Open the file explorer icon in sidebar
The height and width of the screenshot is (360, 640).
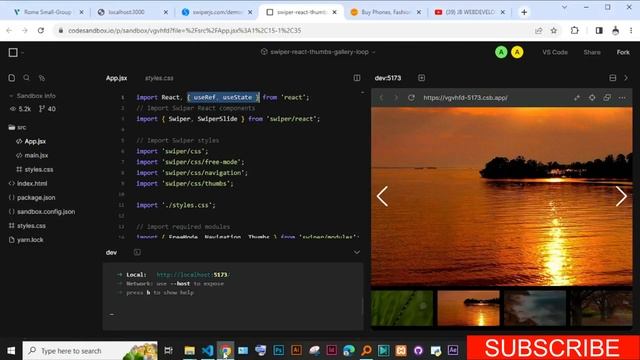pos(11,78)
